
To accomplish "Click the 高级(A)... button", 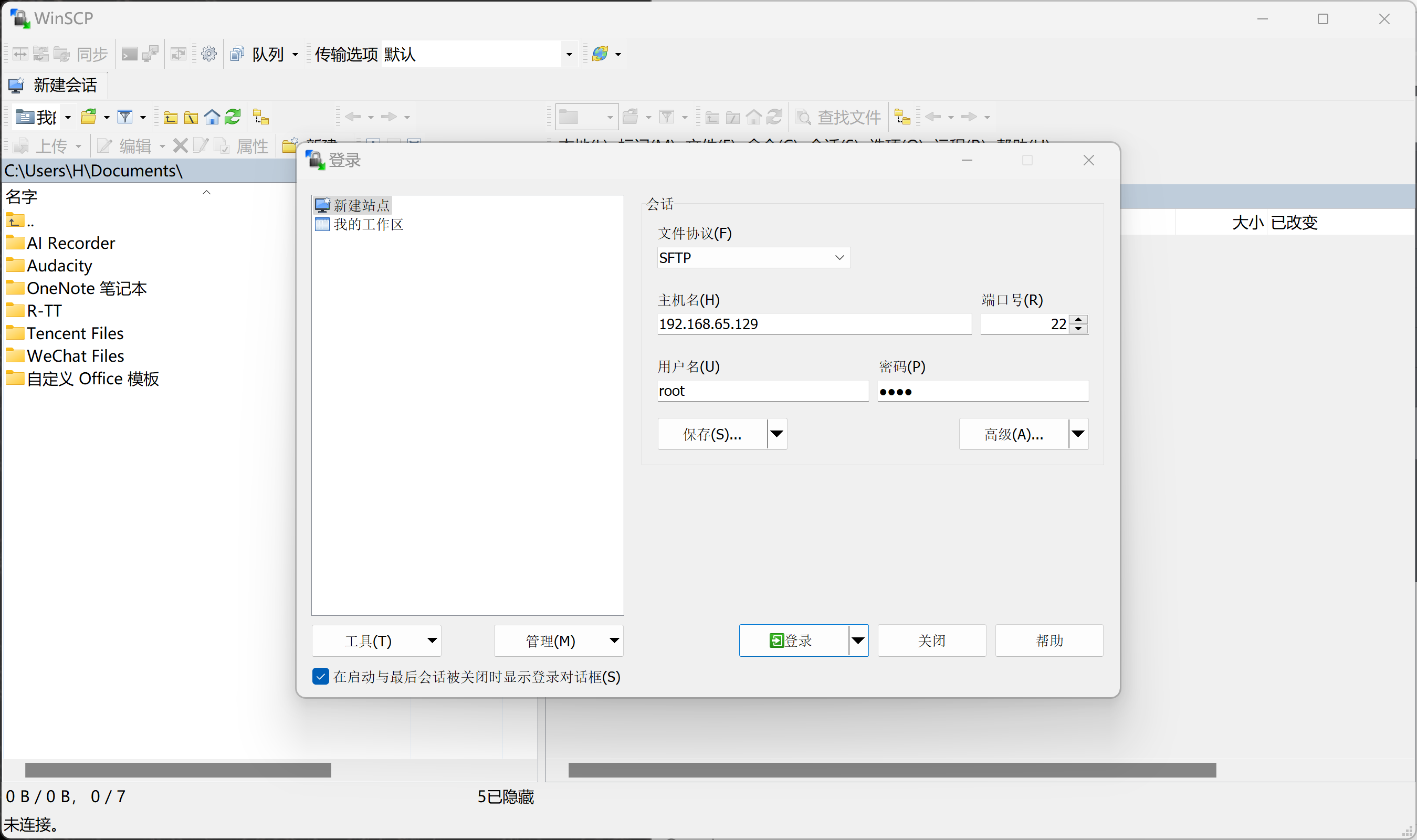I will [x=1013, y=434].
